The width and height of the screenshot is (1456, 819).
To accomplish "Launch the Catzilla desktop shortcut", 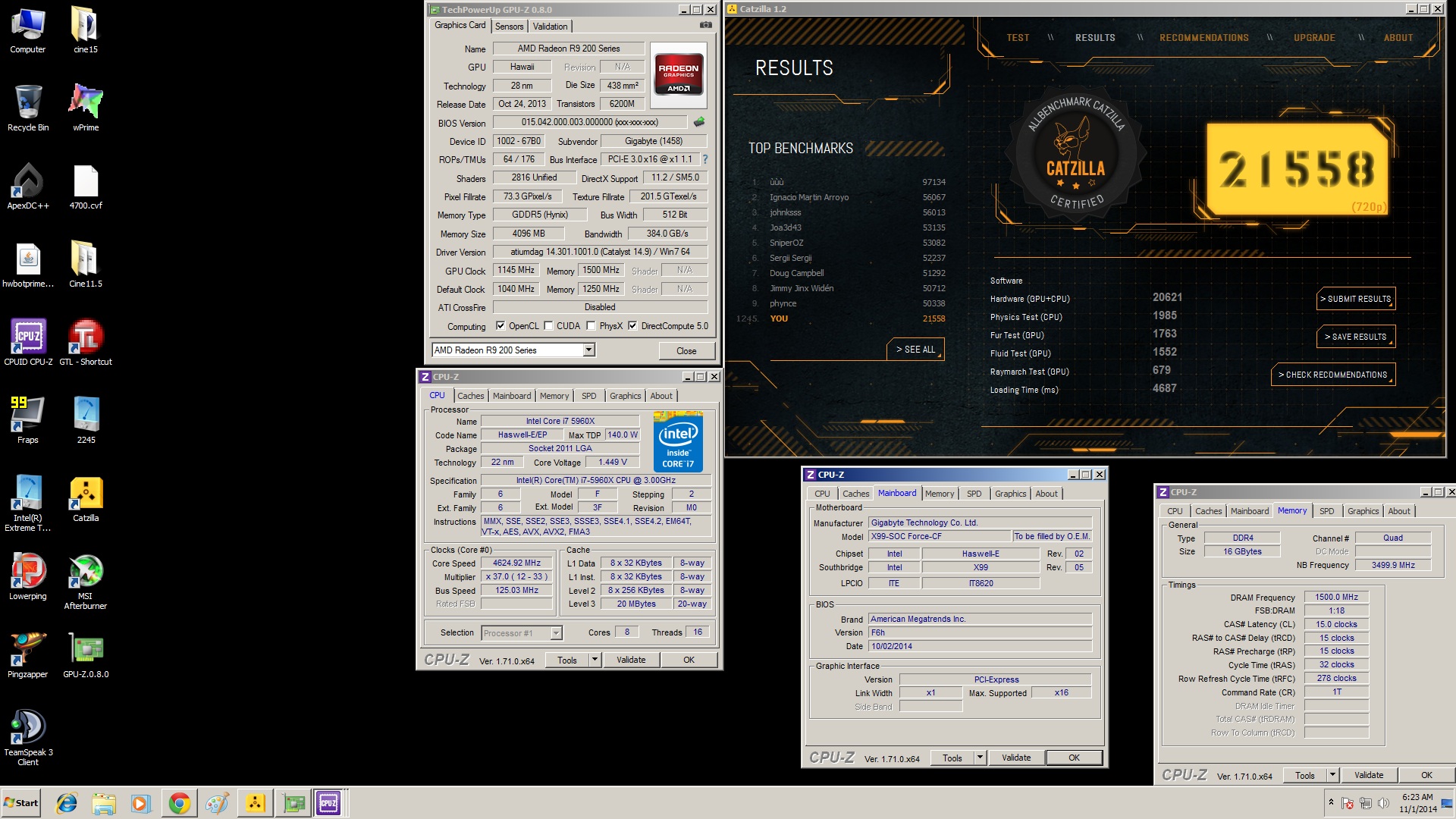I will click(86, 499).
